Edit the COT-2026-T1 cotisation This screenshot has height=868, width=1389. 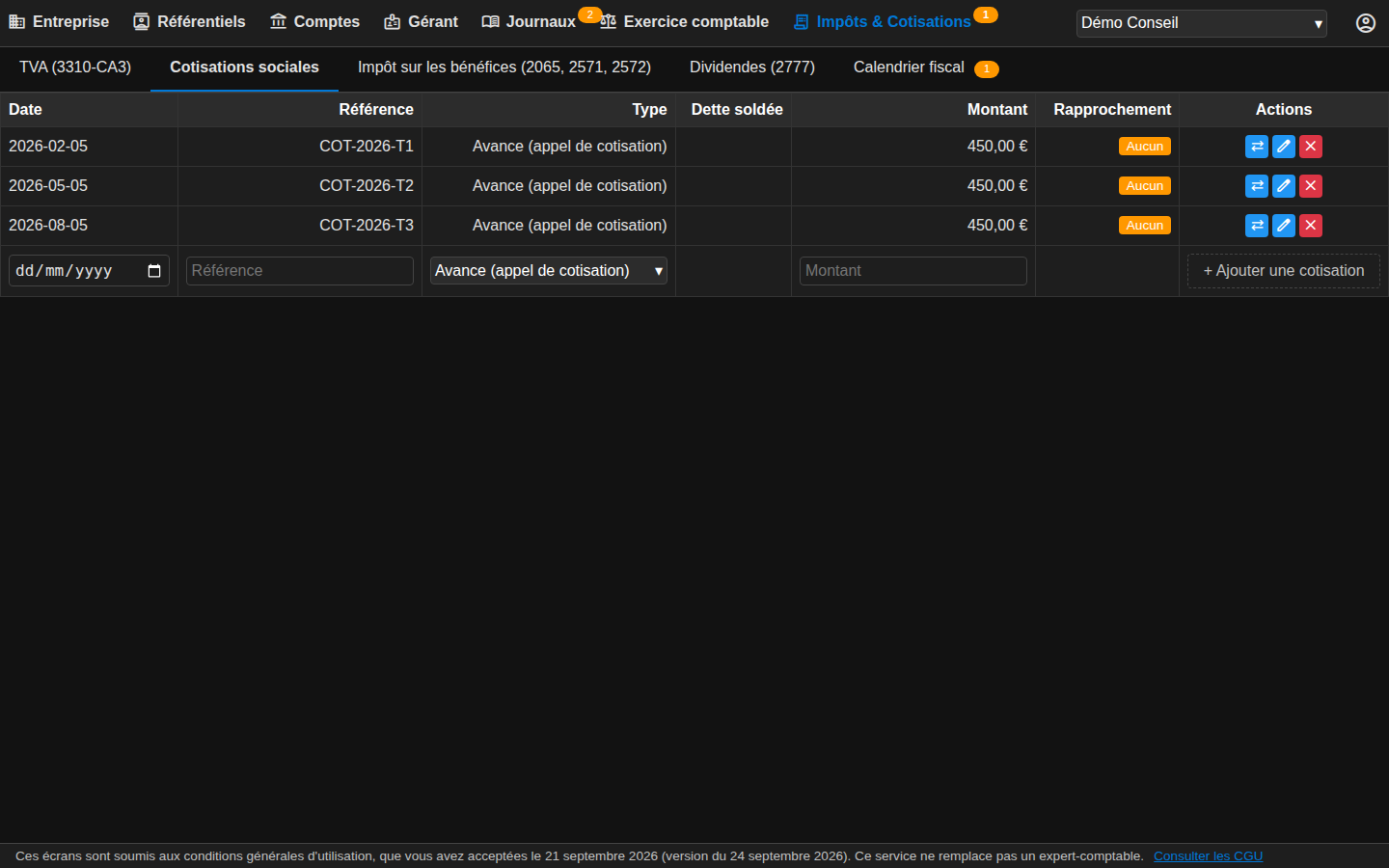pos(1284,147)
